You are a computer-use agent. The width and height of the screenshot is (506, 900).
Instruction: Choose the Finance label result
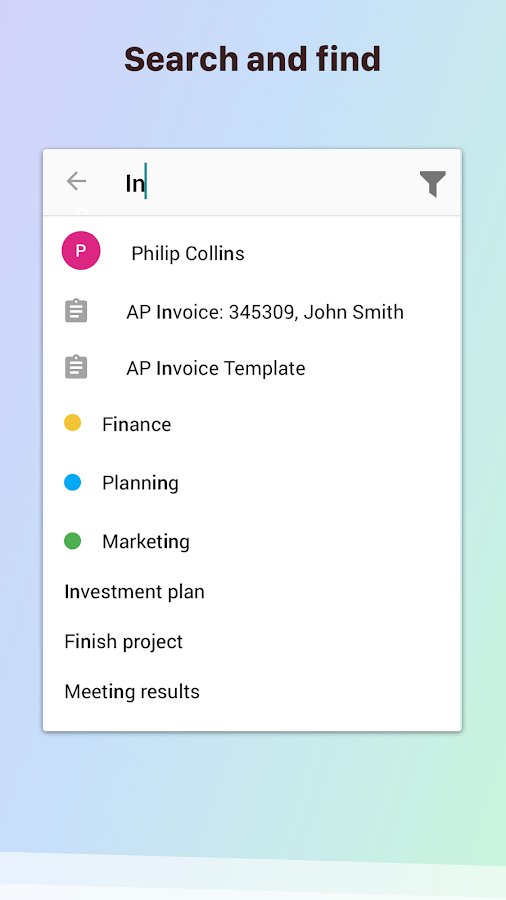252,424
